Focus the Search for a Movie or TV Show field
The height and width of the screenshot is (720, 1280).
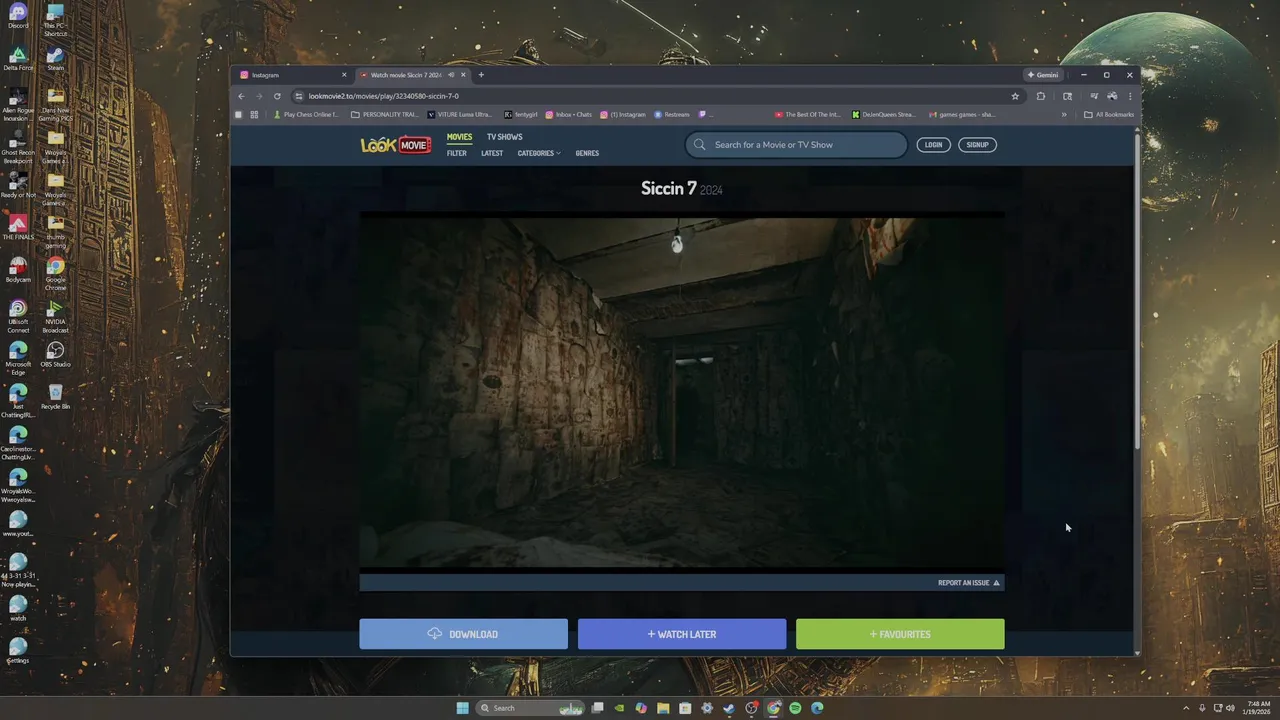pyautogui.click(x=796, y=145)
